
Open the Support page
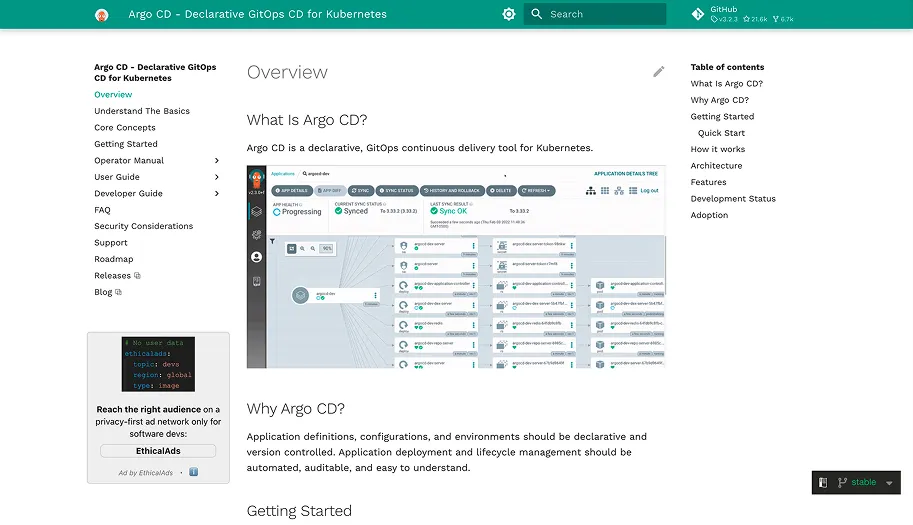(x=111, y=243)
